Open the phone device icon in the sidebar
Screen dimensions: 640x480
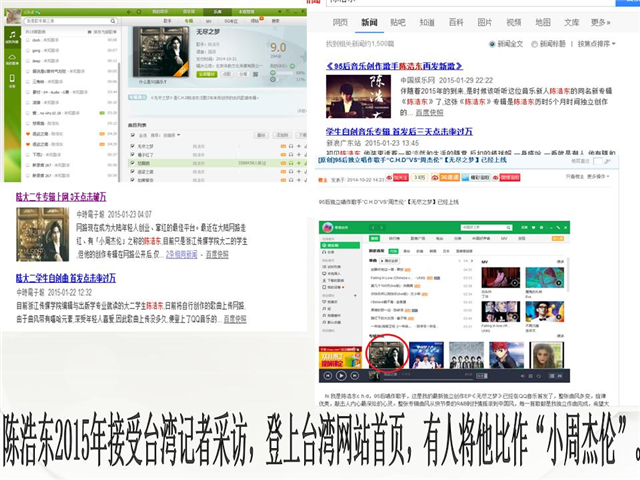pyautogui.click(x=12, y=80)
